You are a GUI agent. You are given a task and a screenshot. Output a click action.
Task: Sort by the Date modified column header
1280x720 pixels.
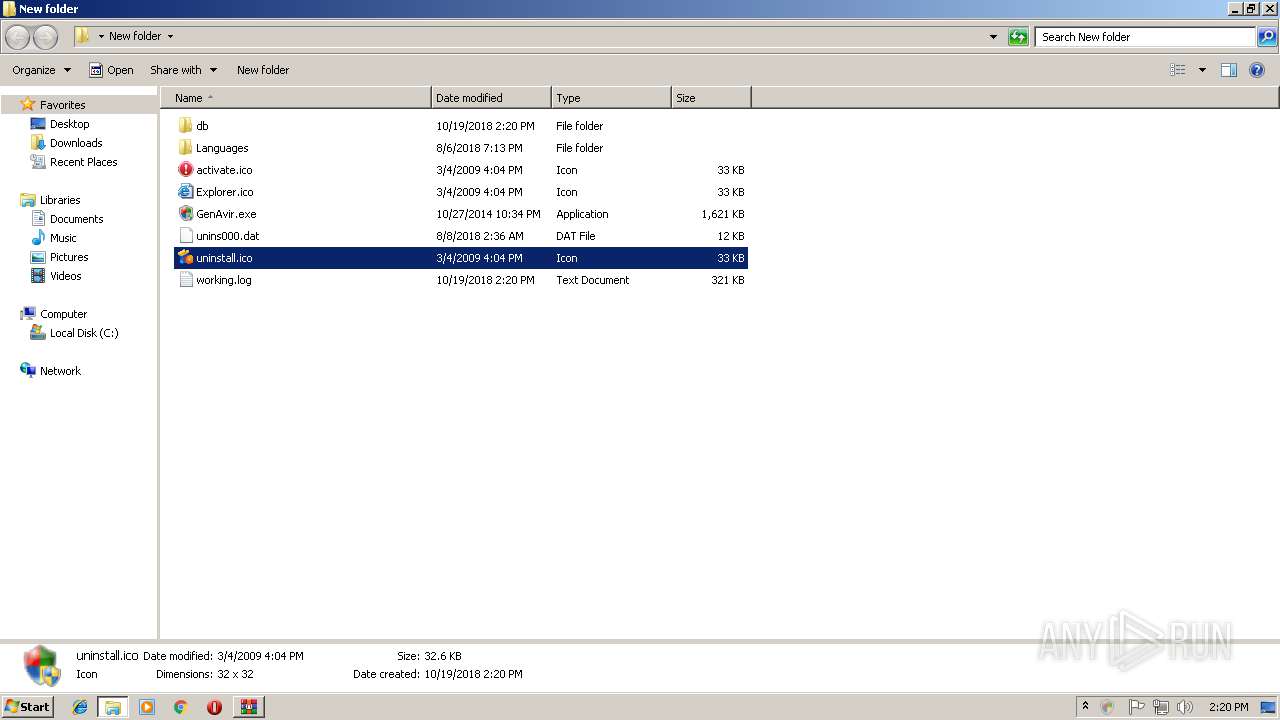pyautogui.click(x=491, y=98)
